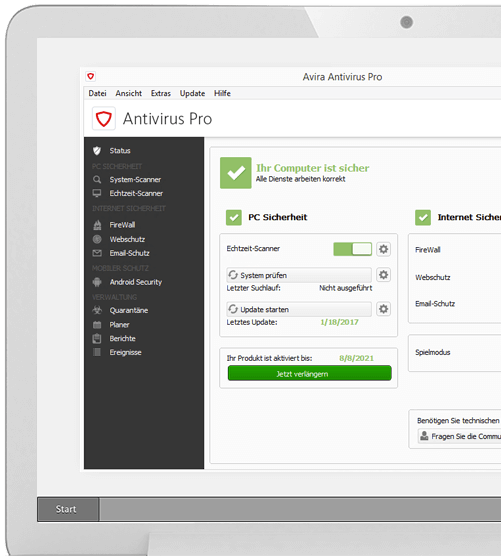Click the Android Security robot icon
Screen dimensions: 501x556
pyautogui.click(x=97, y=282)
